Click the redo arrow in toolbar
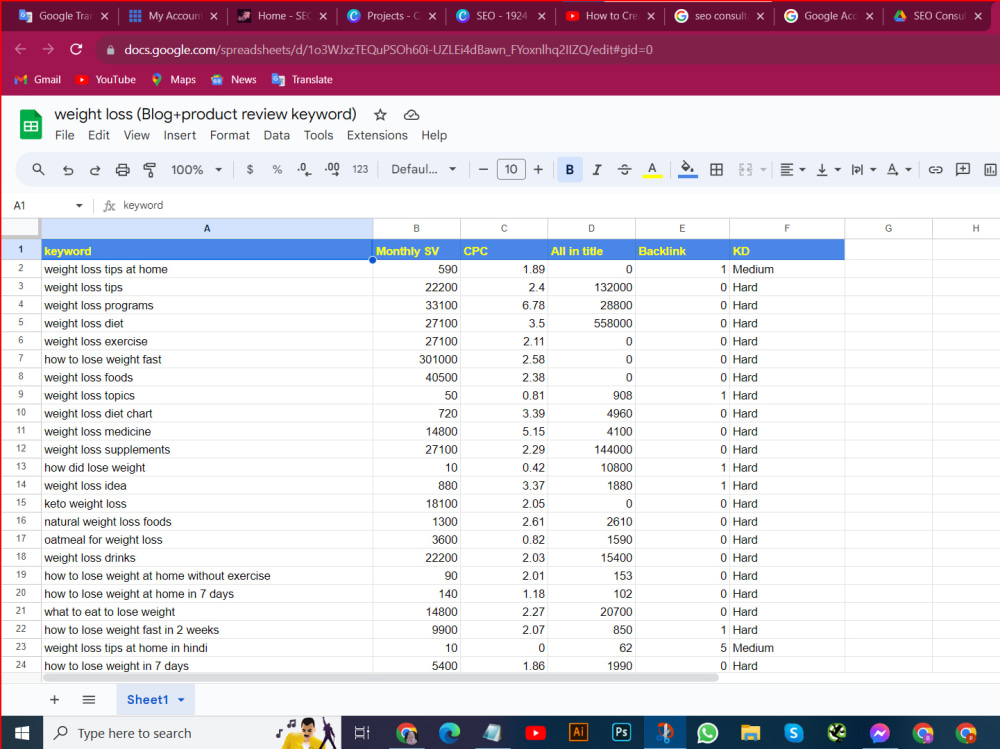This screenshot has height=749, width=1000. [x=95, y=170]
